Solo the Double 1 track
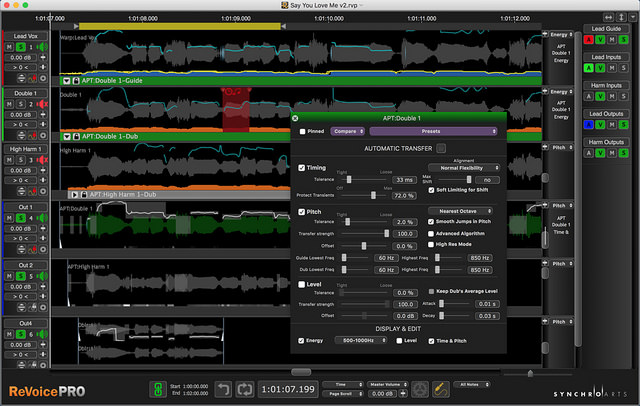The width and height of the screenshot is (640, 406). (20, 104)
